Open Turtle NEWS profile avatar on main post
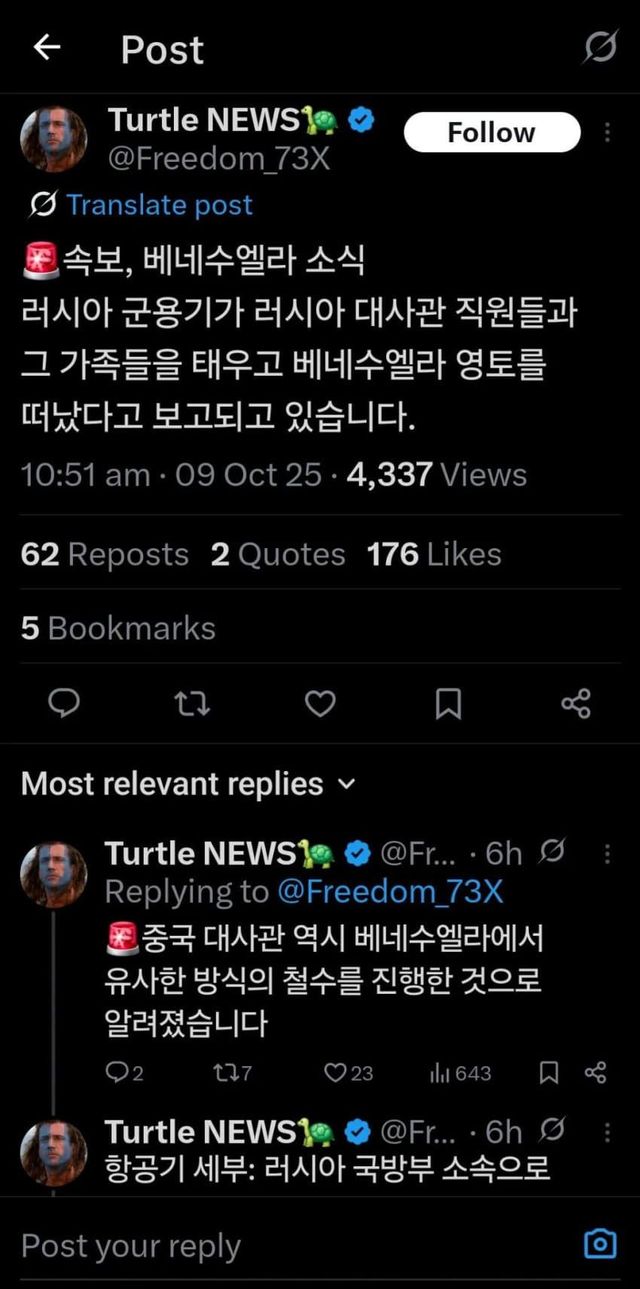 (54, 138)
